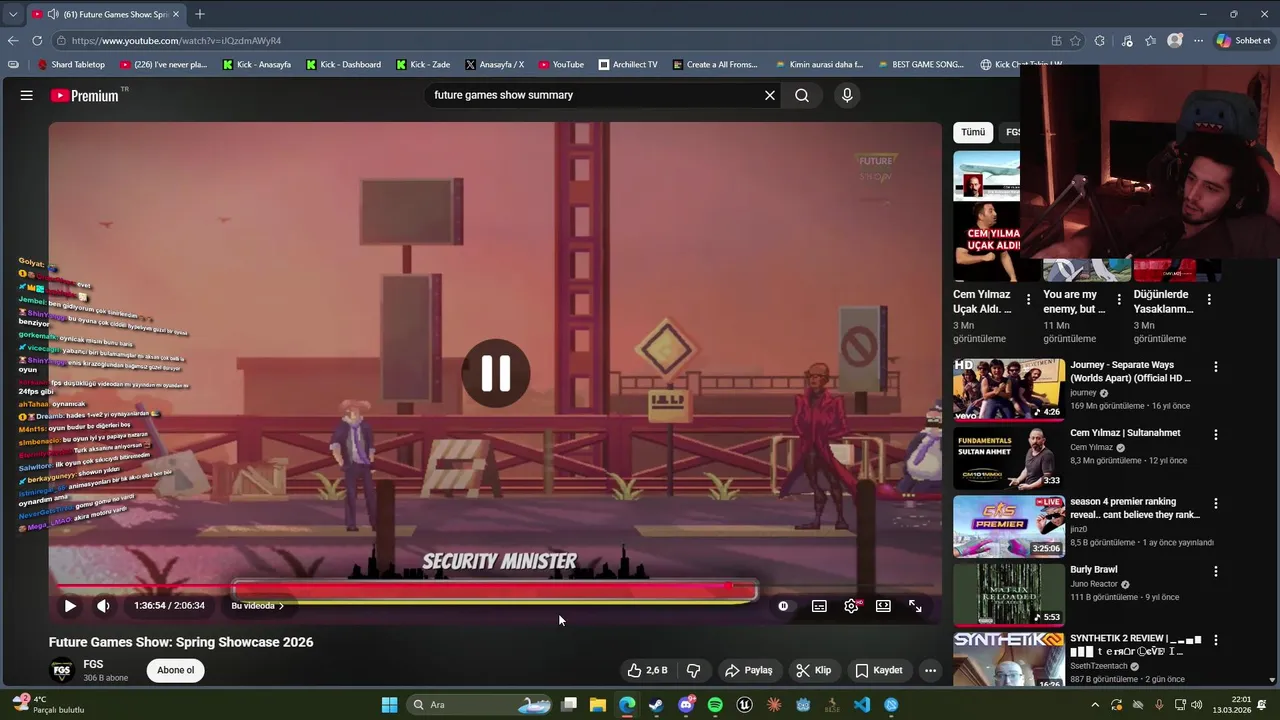Viewport: 1280px width, 720px height.
Task: Save the video with Kaydet
Action: (x=879, y=670)
